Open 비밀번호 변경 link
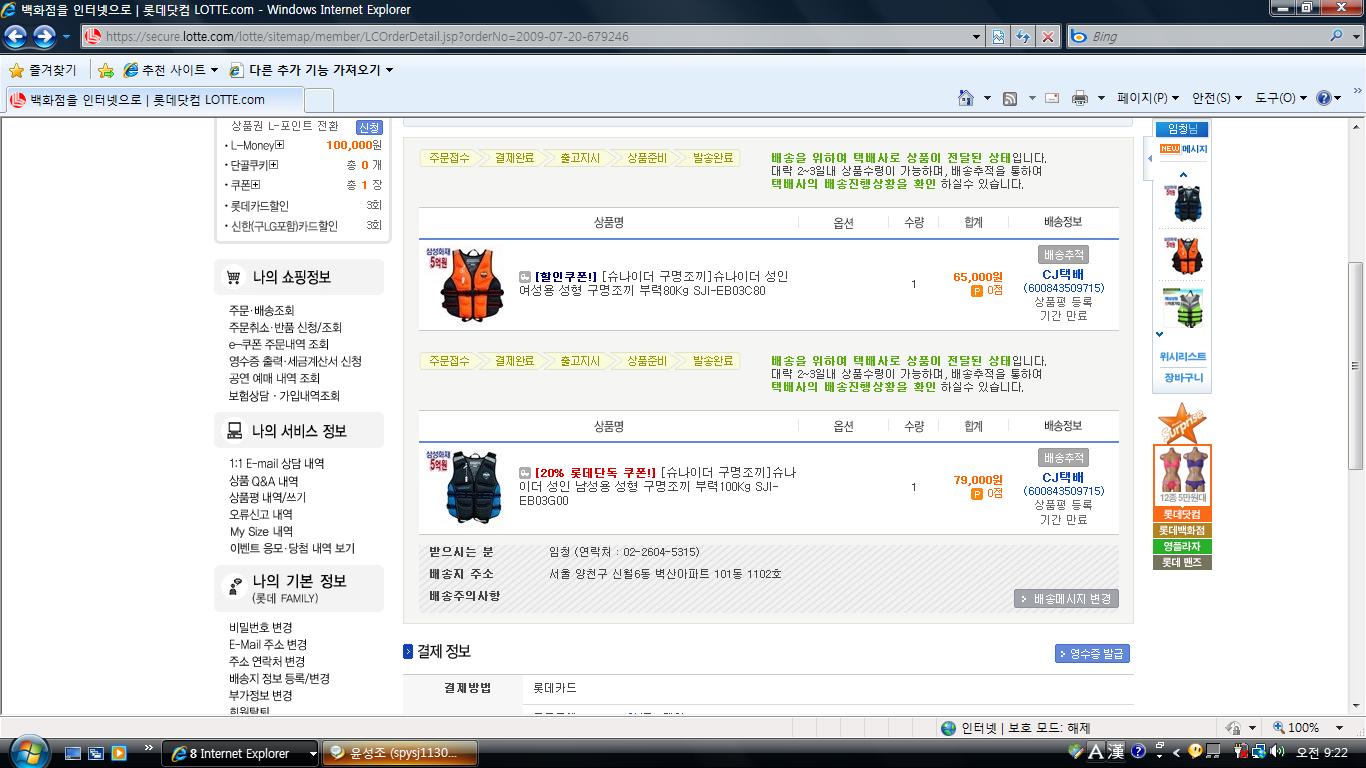 [261, 627]
